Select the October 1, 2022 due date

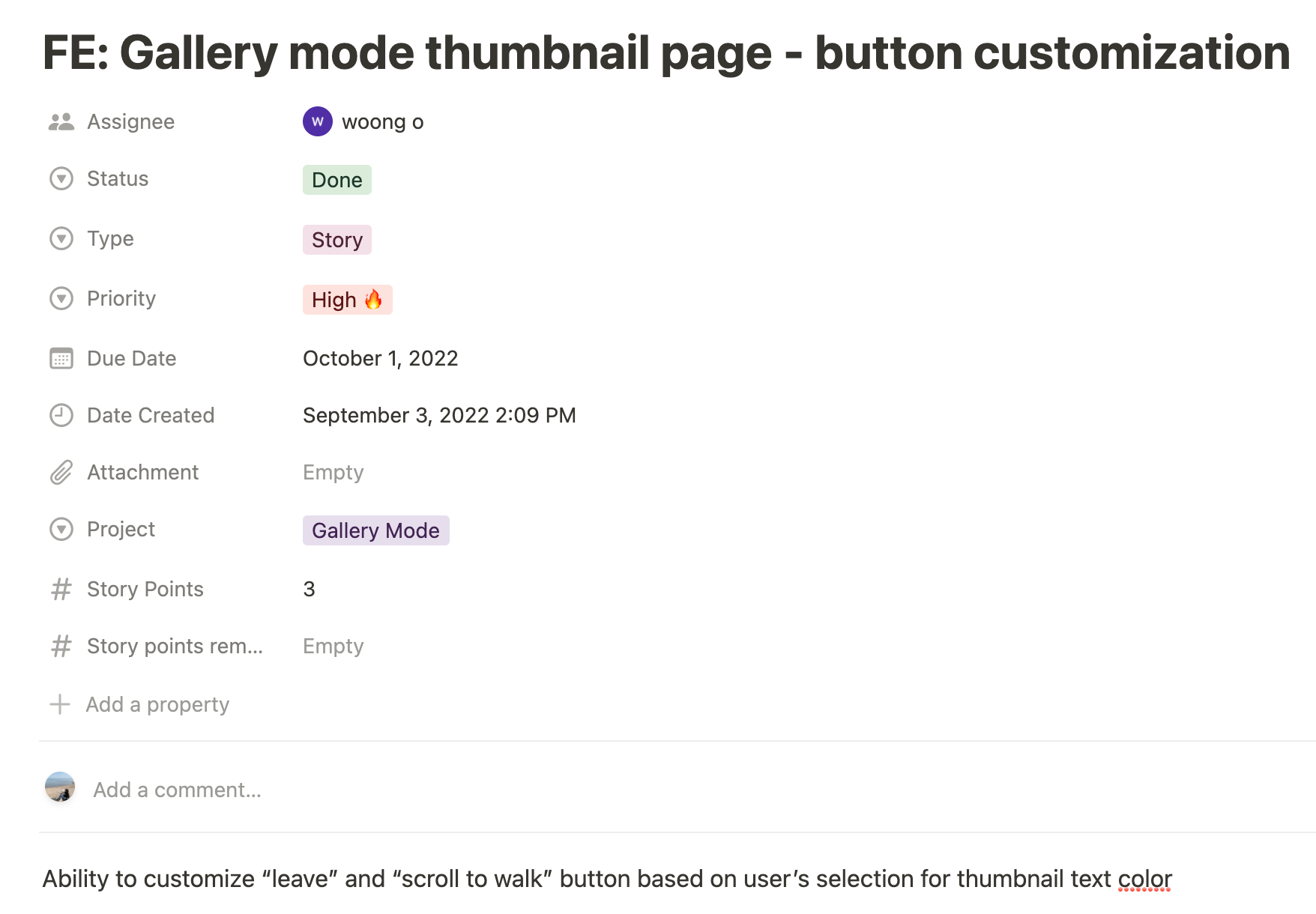point(381,358)
